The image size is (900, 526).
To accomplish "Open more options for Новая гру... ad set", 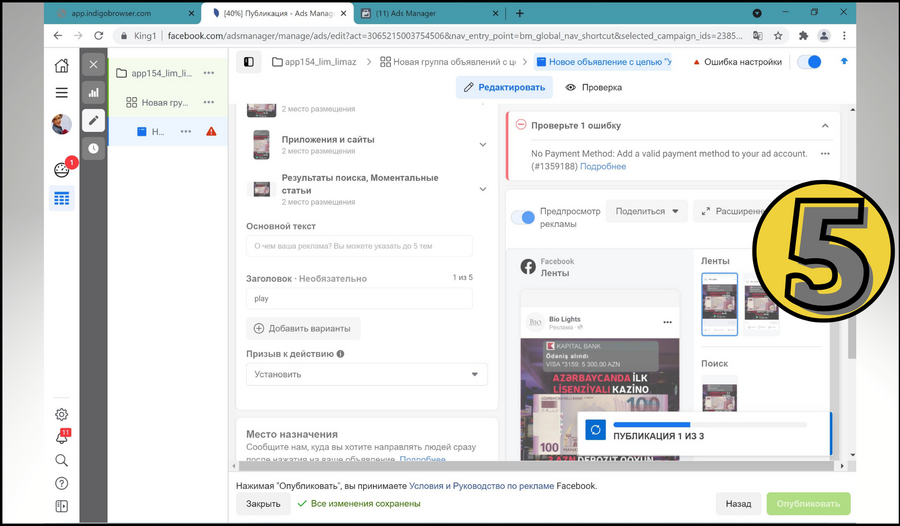I will pyautogui.click(x=209, y=102).
